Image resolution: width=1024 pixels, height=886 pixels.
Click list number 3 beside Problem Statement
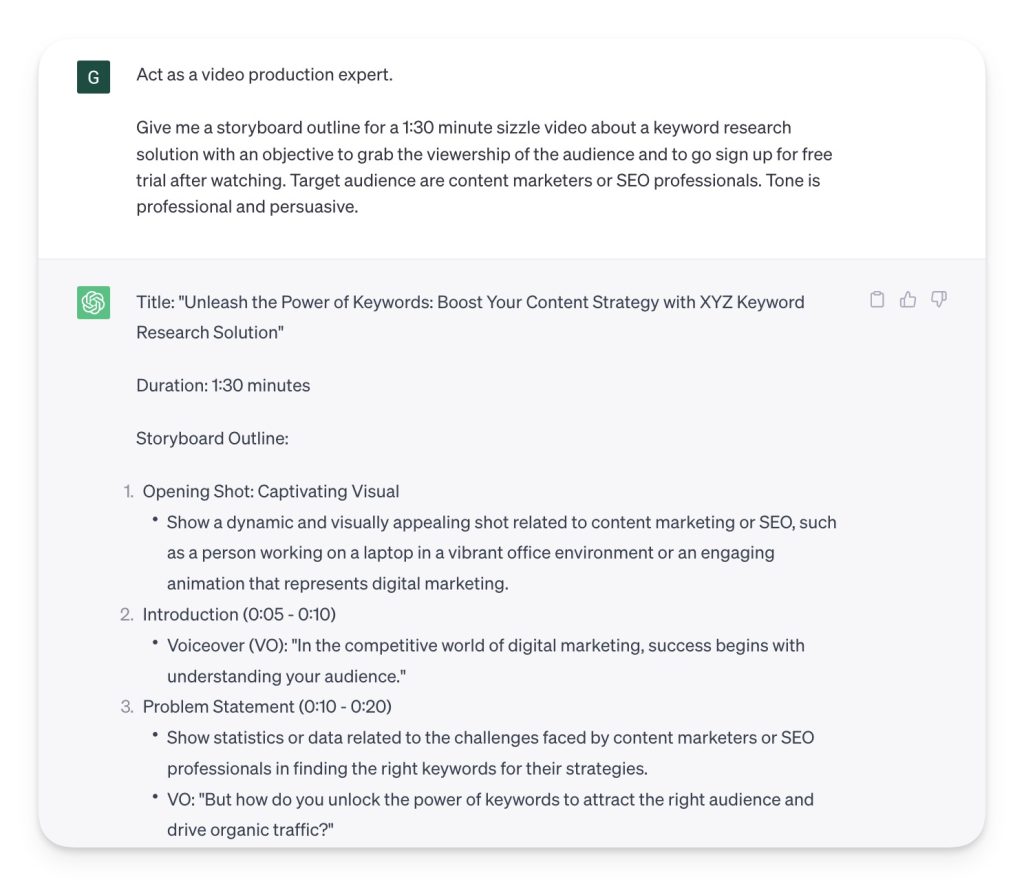pos(127,706)
